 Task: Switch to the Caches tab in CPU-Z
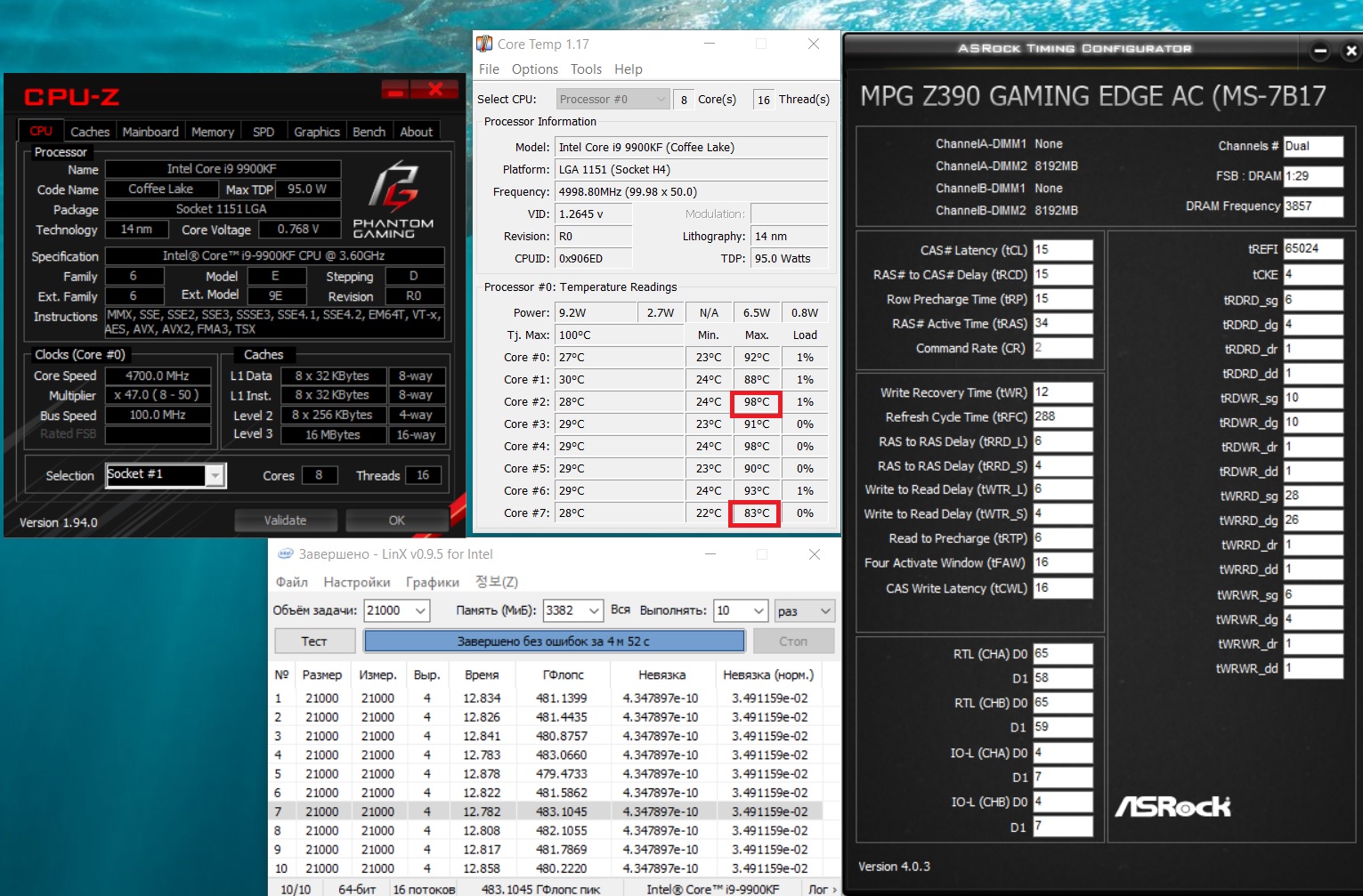[x=90, y=132]
